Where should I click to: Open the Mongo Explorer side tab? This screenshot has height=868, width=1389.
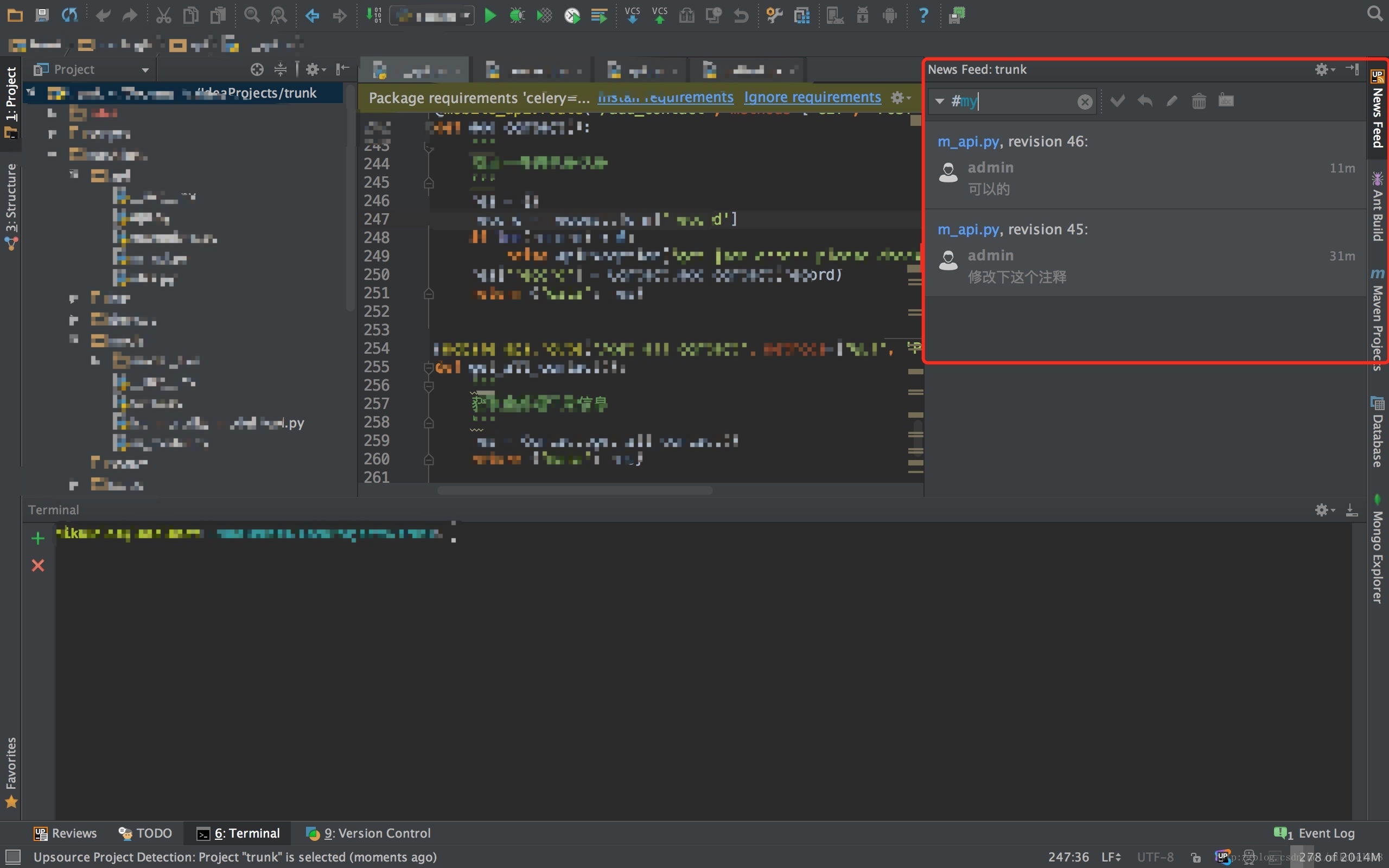pyautogui.click(x=1378, y=549)
